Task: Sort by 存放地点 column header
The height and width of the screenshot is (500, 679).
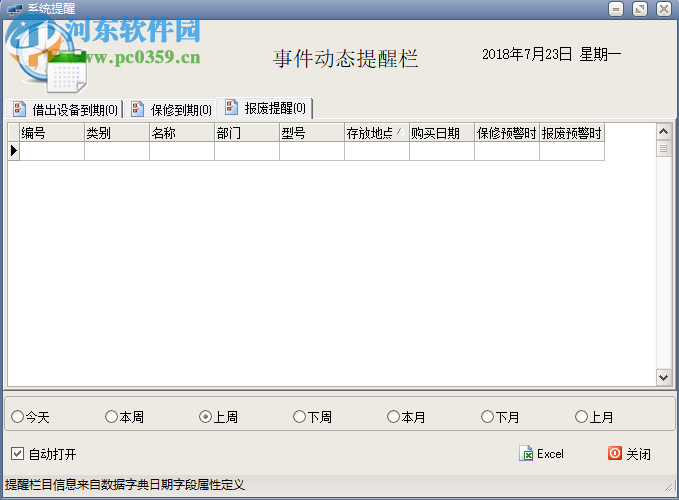Action: pyautogui.click(x=377, y=132)
